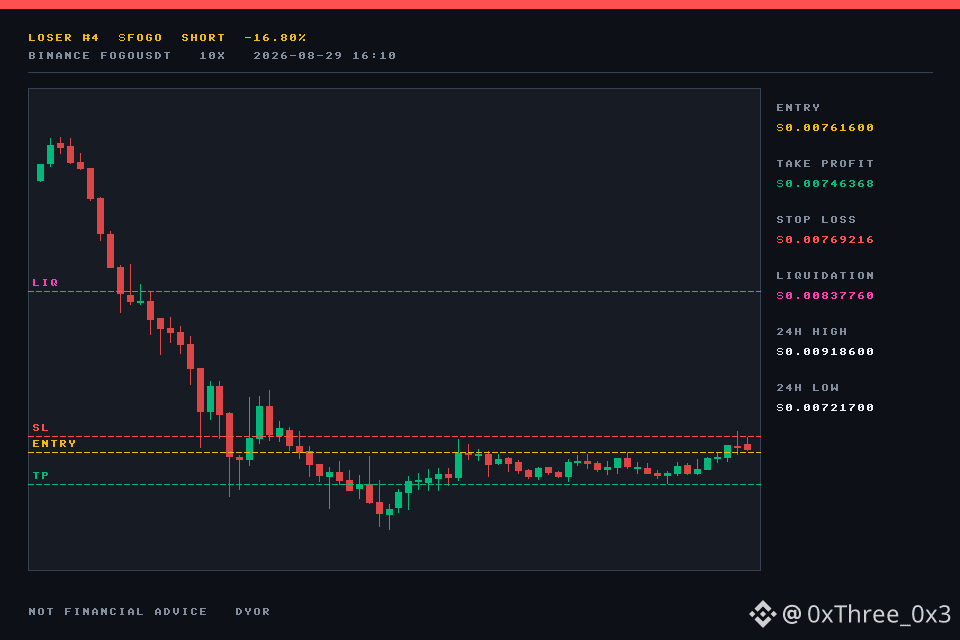
Task: Click the Binance logo icon beside the handle
Action: [763, 614]
